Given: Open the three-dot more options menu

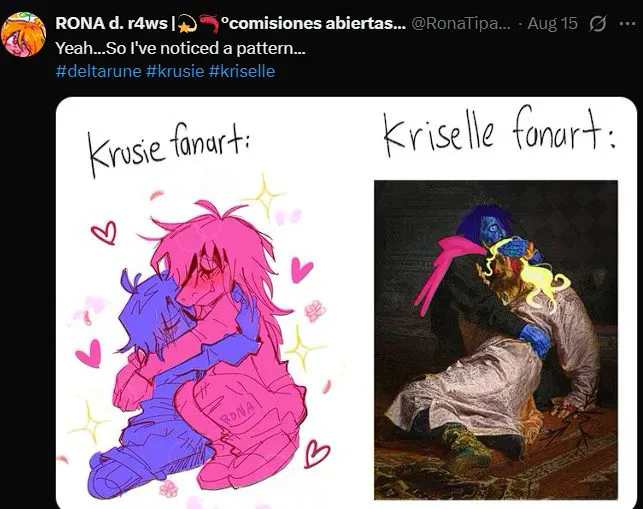Looking at the screenshot, I should click(x=627, y=24).
